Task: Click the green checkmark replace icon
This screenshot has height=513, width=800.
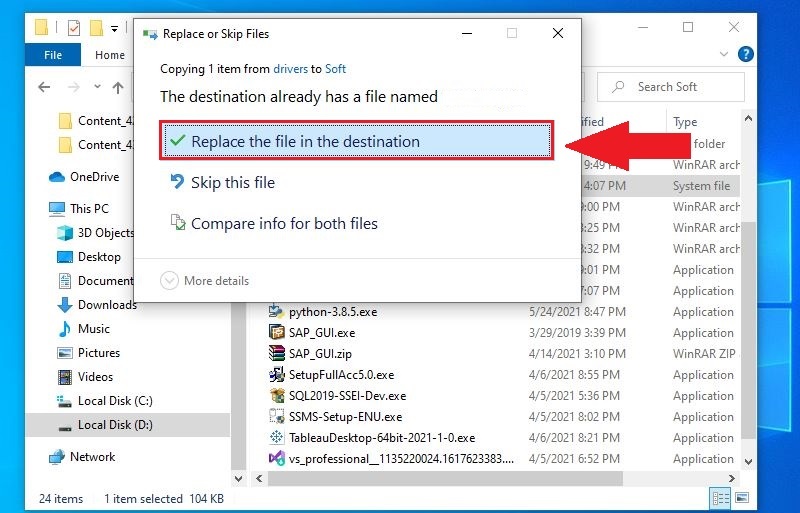Action: [x=178, y=140]
